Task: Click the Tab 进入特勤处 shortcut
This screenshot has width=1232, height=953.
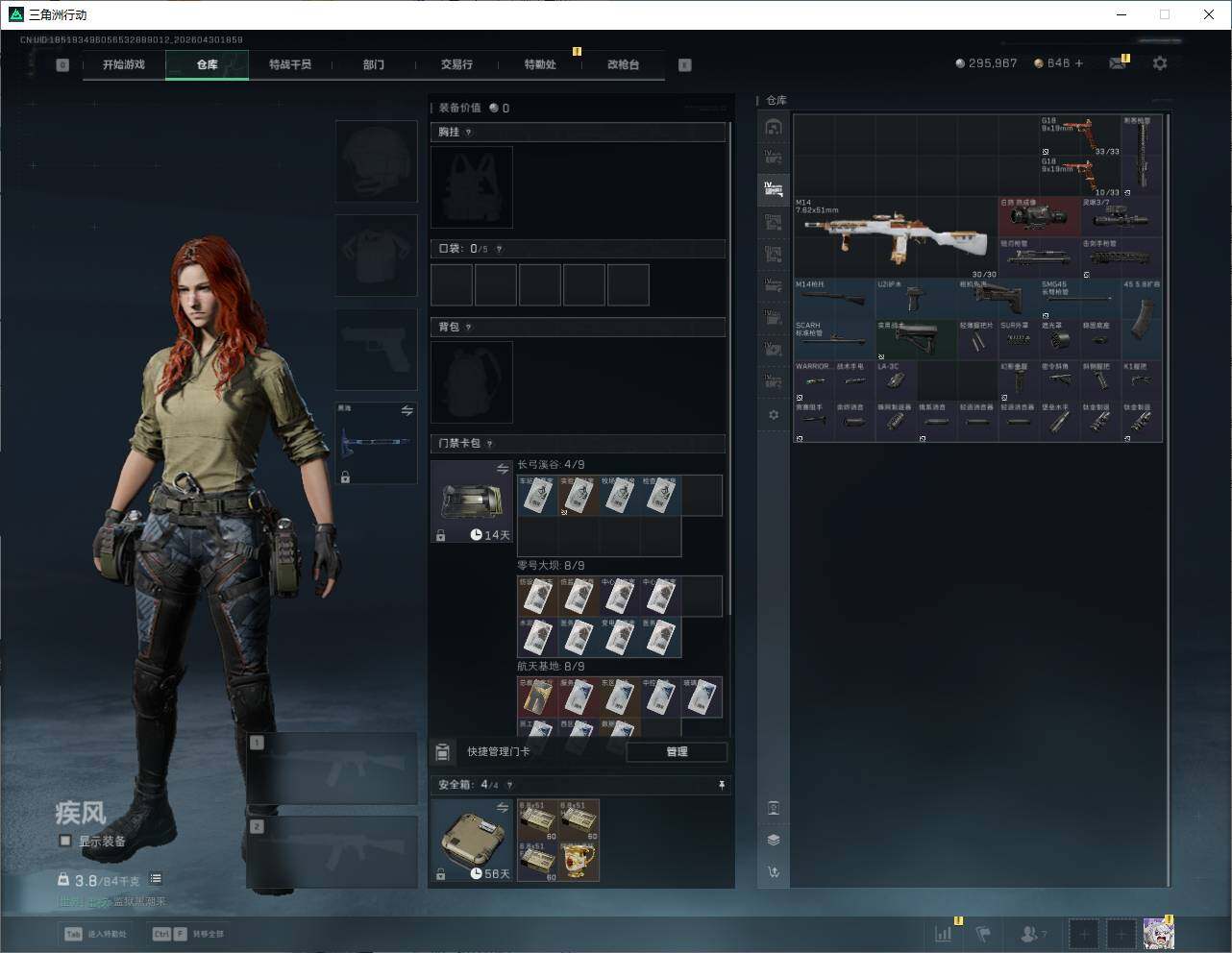Action: point(95,934)
